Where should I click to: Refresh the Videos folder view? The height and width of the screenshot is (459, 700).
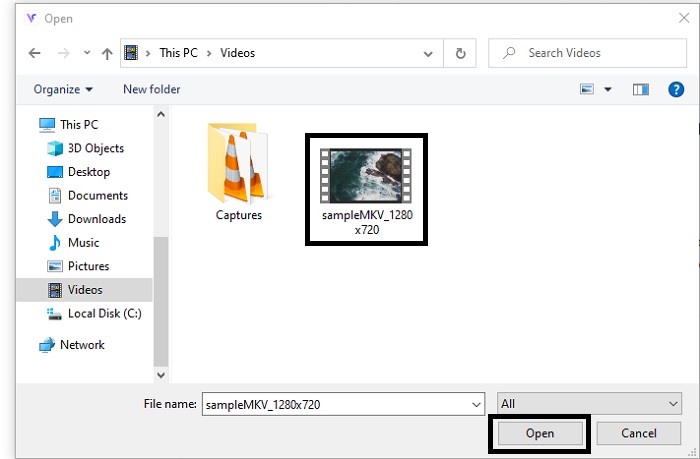tap(460, 54)
